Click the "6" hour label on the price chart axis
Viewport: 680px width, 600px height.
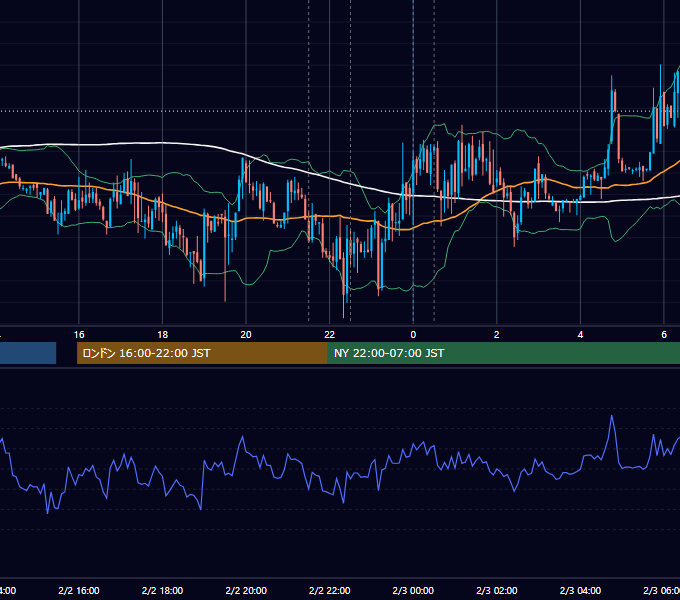(x=664, y=335)
